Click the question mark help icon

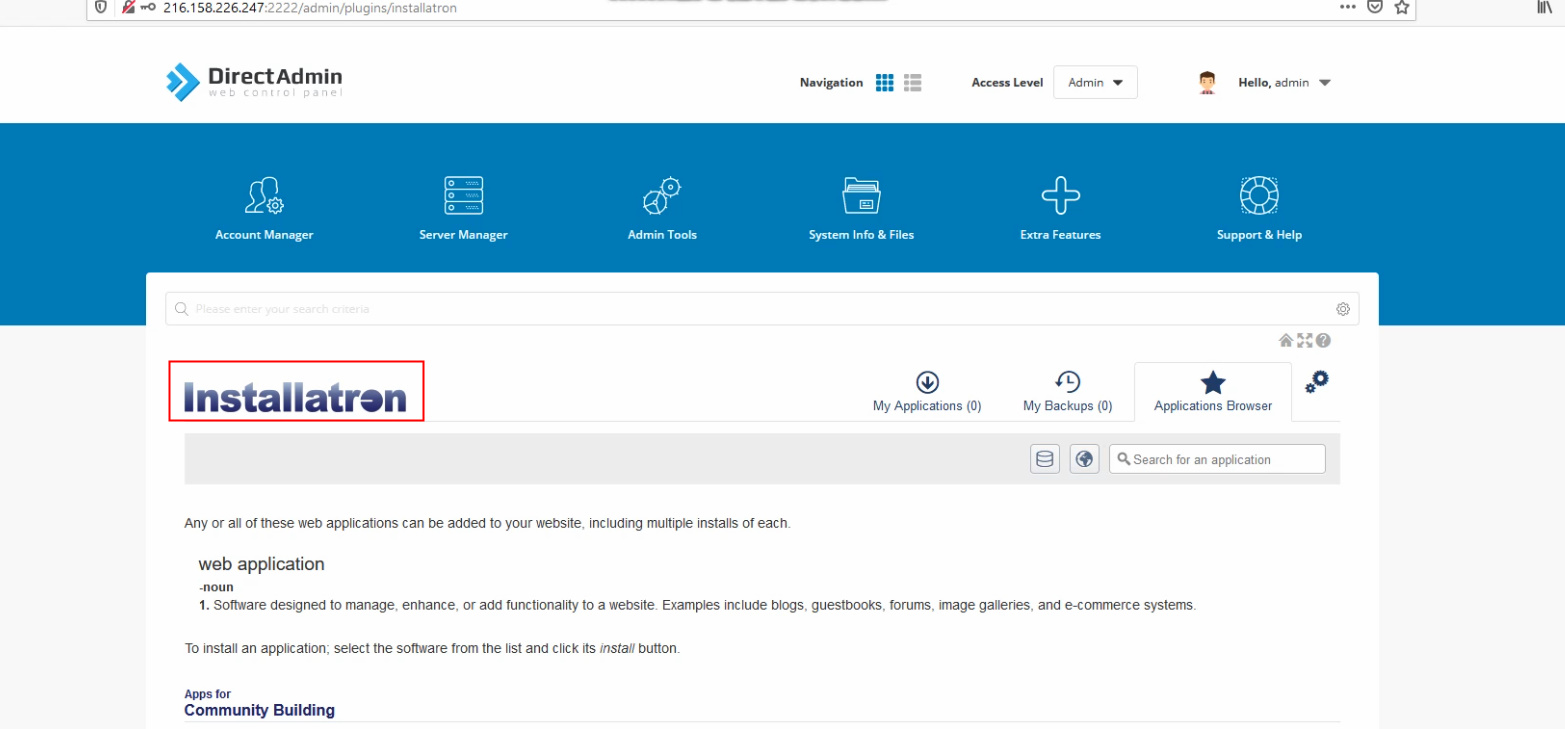tap(1323, 341)
